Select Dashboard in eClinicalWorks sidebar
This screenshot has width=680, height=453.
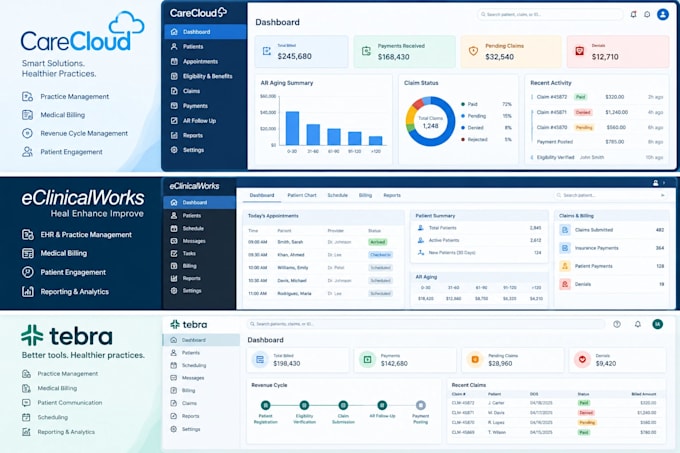(199, 202)
